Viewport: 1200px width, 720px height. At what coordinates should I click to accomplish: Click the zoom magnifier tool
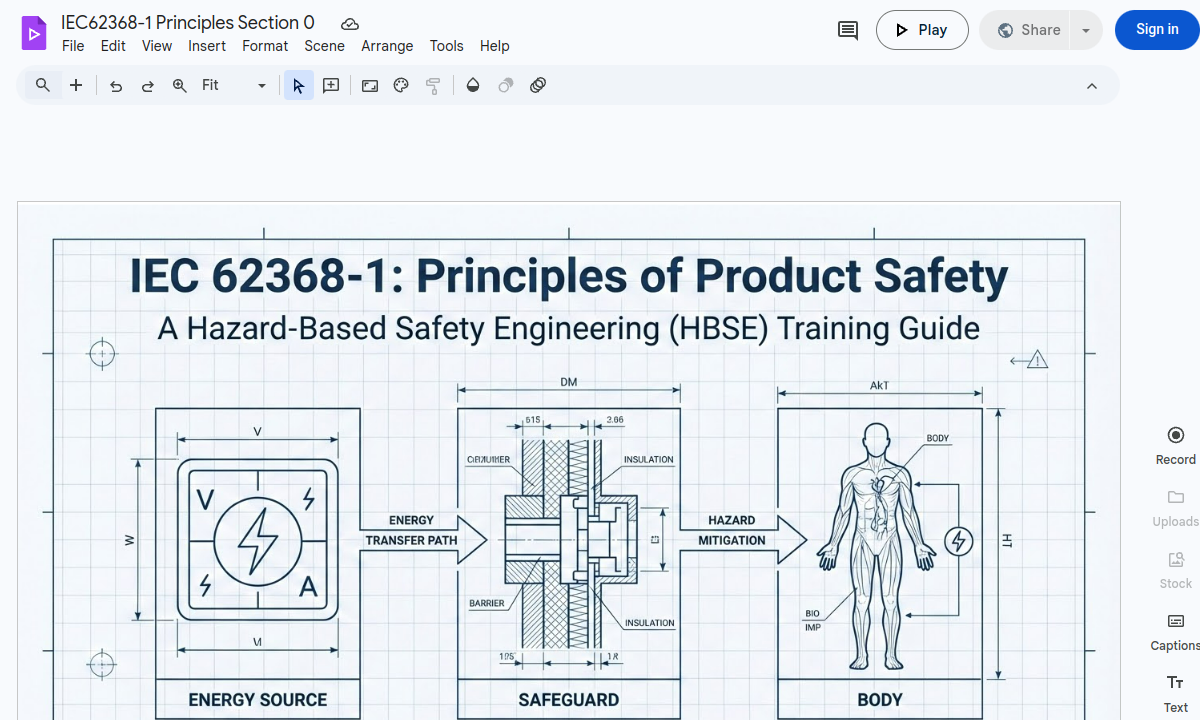(180, 86)
